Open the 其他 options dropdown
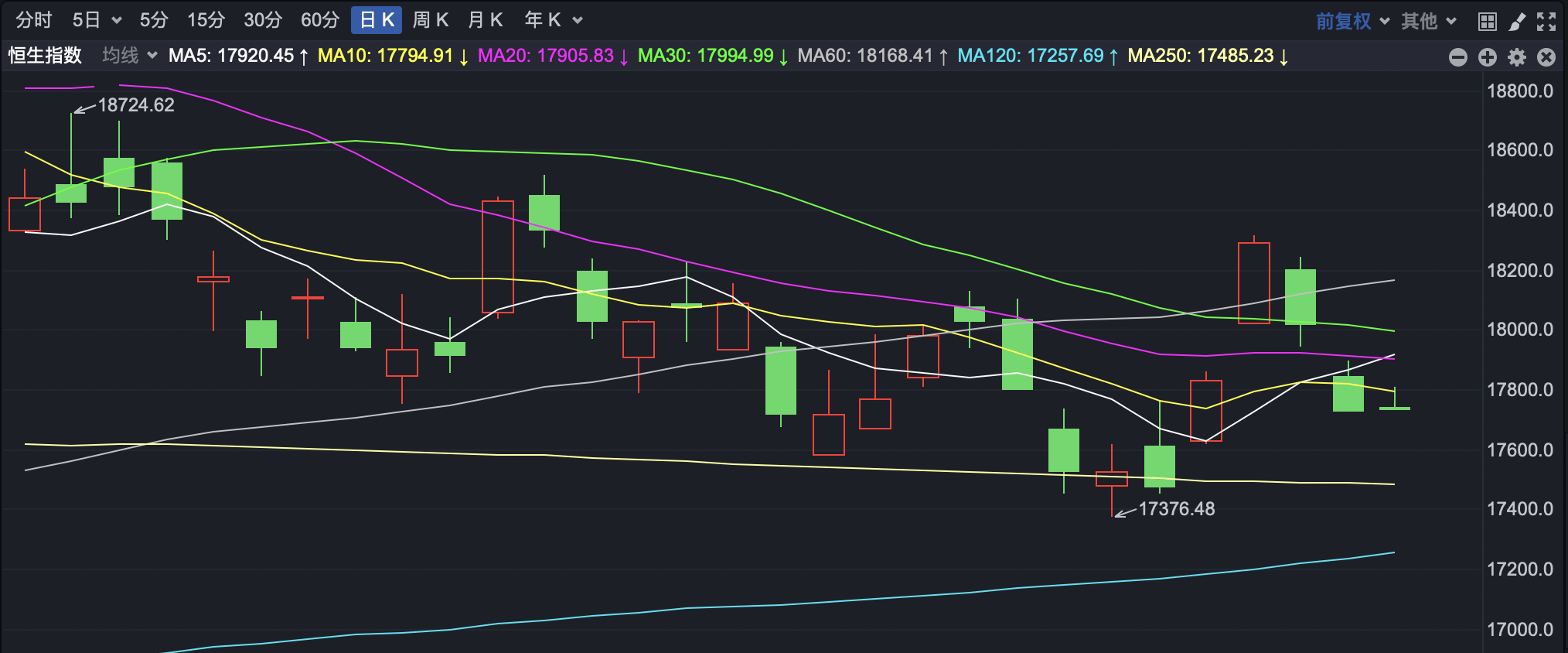1568x653 pixels. coord(1429,21)
